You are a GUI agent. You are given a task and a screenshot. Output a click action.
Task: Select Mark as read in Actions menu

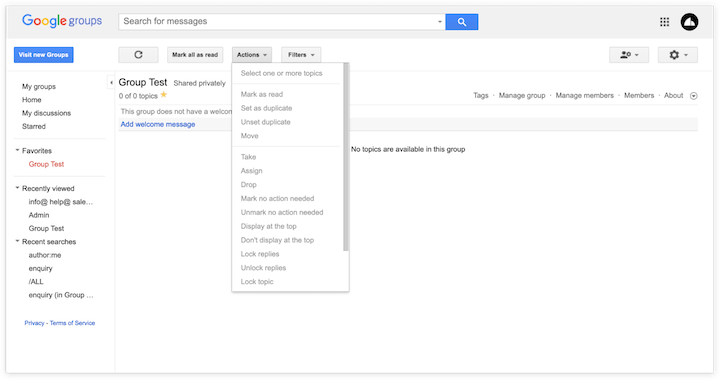click(x=262, y=94)
